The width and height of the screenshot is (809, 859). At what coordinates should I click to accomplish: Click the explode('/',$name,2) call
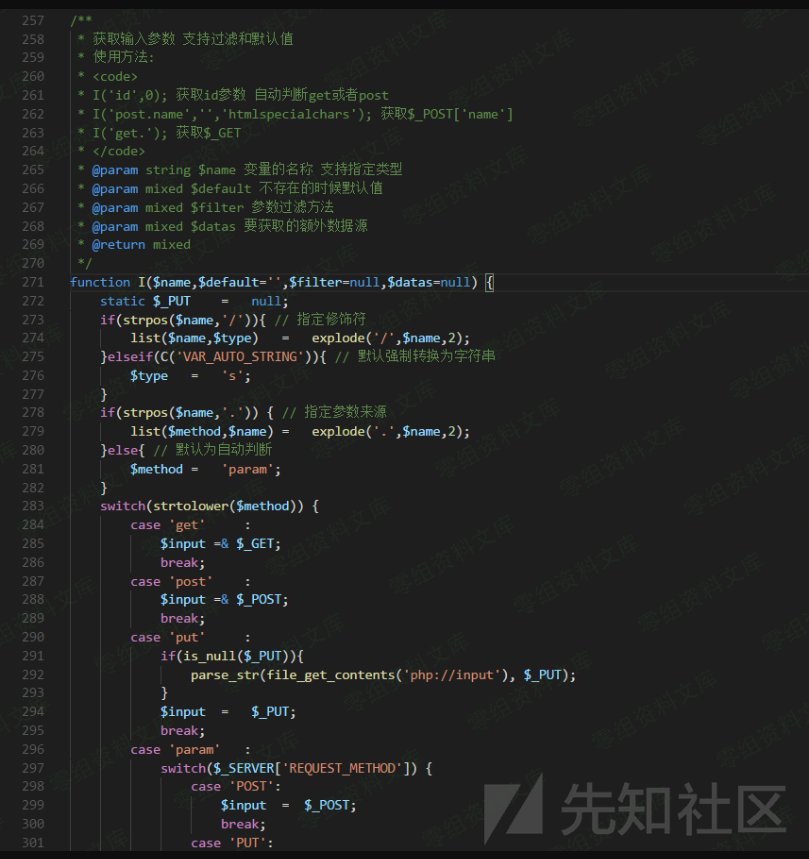coord(391,338)
